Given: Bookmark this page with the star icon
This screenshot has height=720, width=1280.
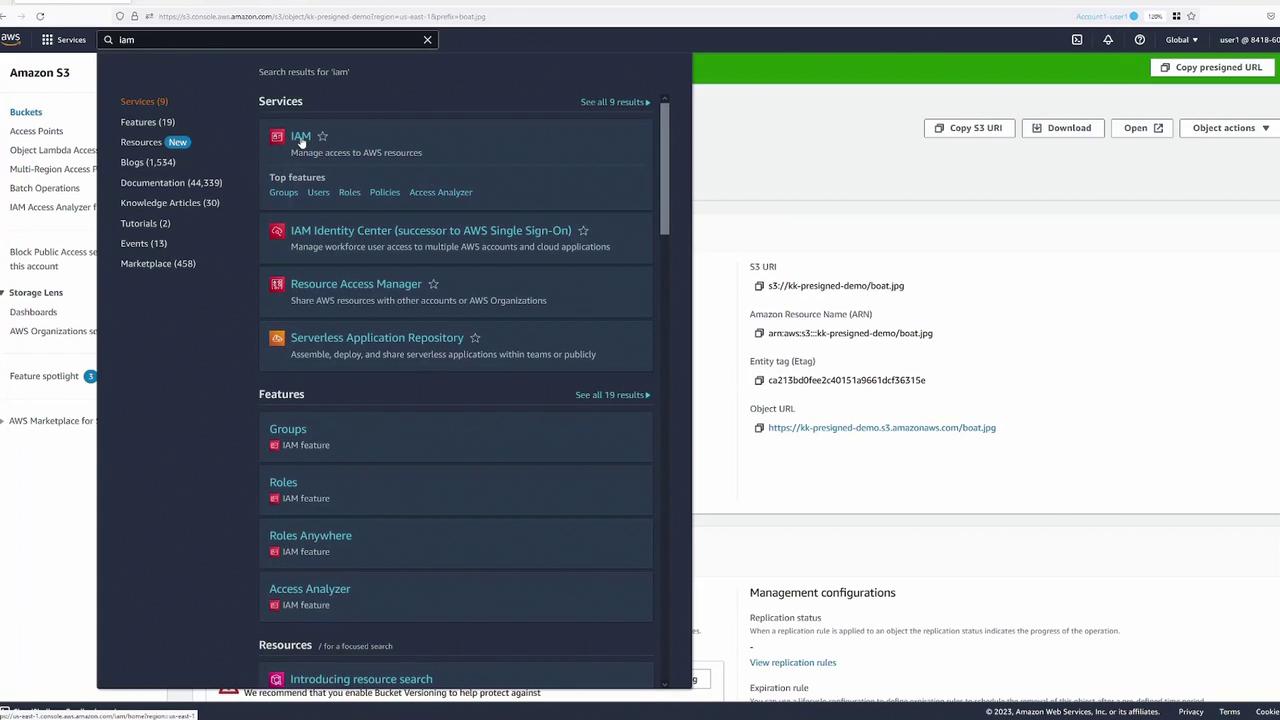Looking at the screenshot, I should click(1191, 16).
